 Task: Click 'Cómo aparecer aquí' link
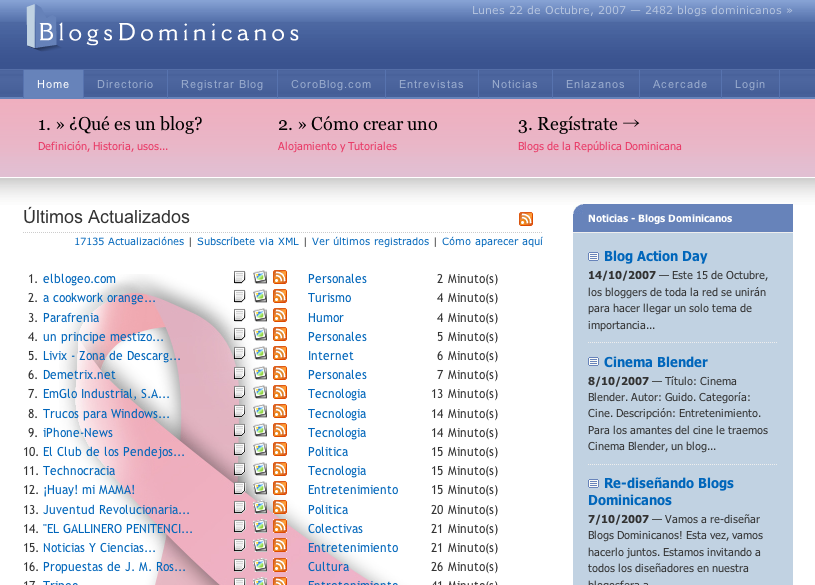point(492,241)
